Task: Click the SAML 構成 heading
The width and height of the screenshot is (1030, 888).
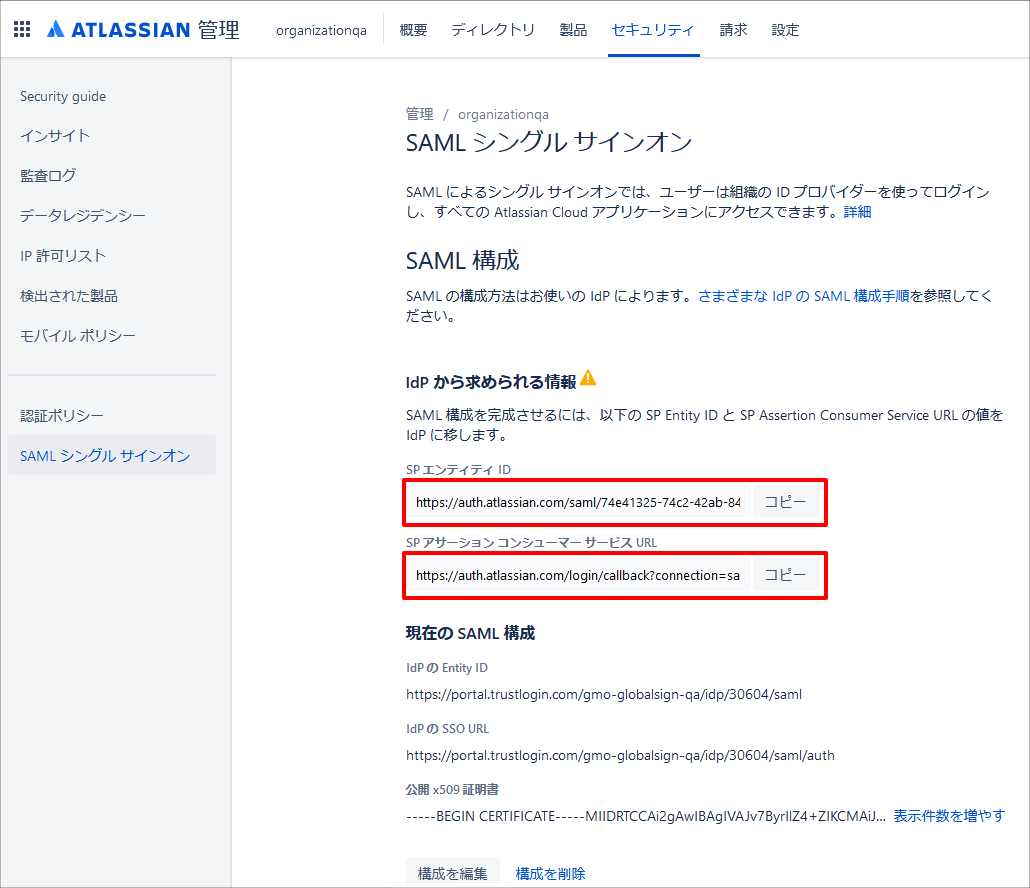Action: tap(462, 261)
